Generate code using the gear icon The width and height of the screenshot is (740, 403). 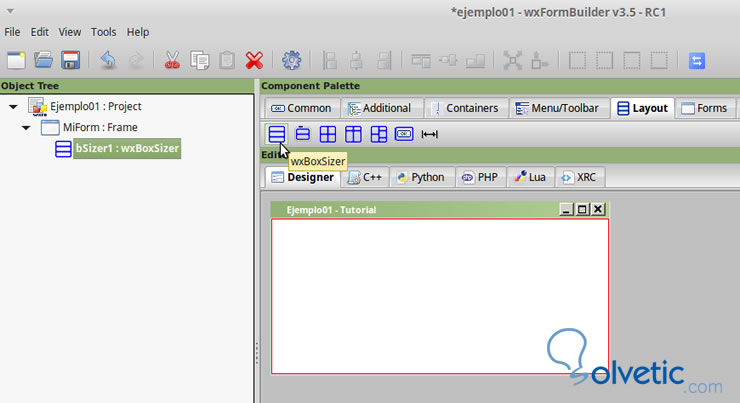point(292,60)
